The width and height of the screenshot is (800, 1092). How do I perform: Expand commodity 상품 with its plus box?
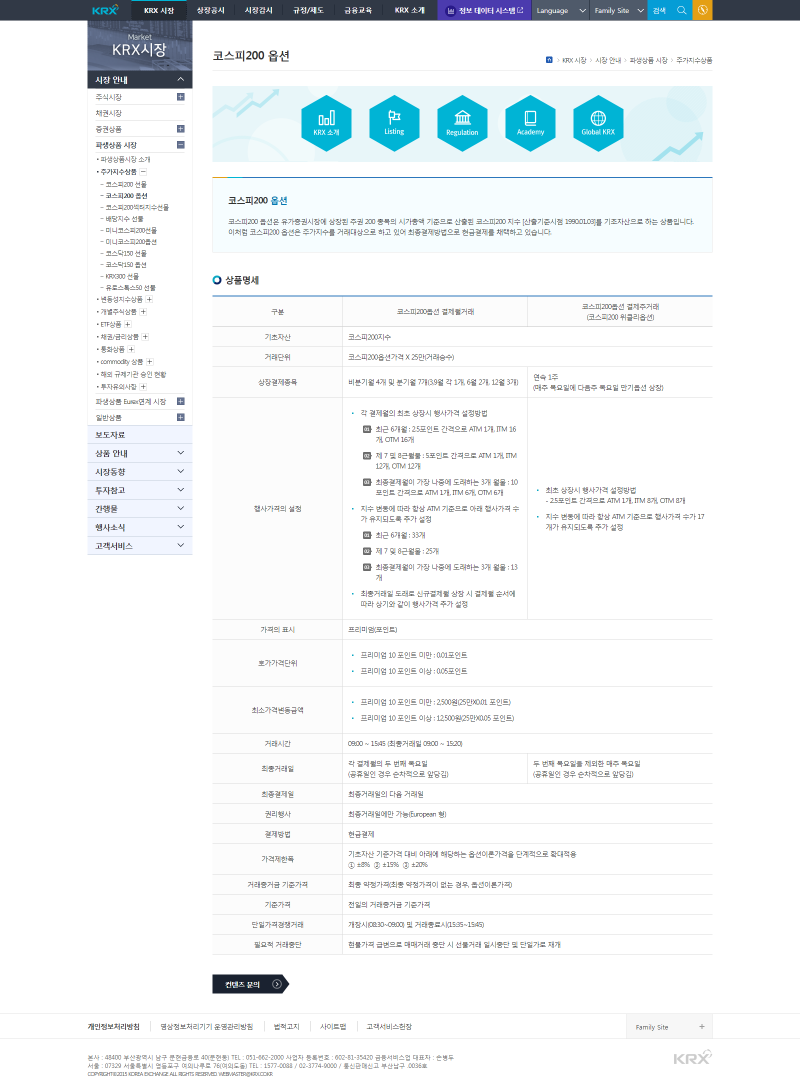pyautogui.click(x=149, y=361)
